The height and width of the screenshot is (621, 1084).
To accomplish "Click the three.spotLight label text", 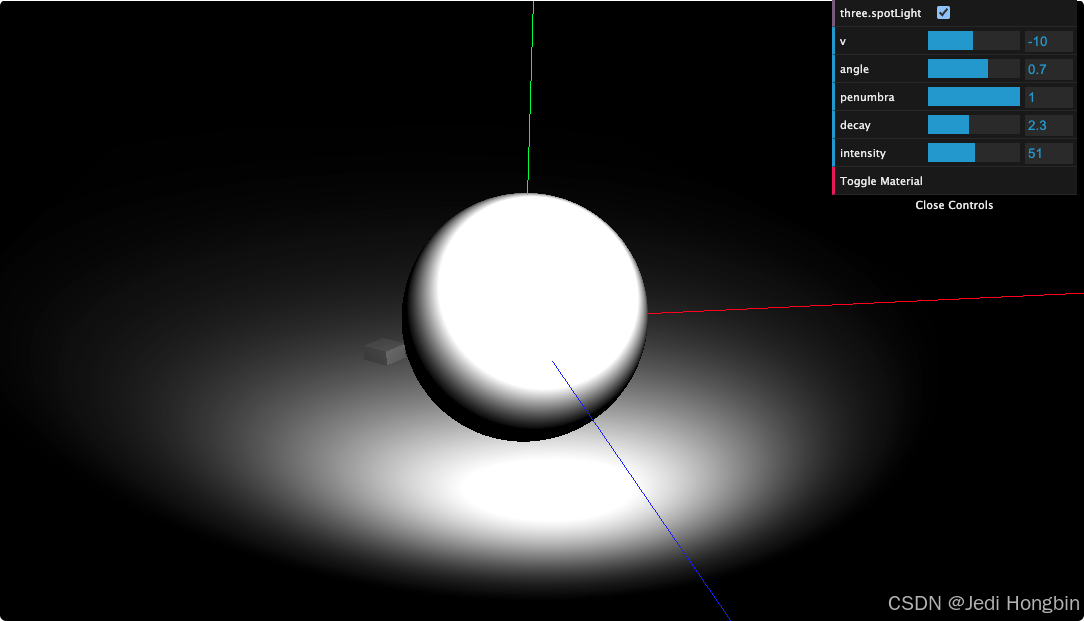I will click(x=880, y=13).
